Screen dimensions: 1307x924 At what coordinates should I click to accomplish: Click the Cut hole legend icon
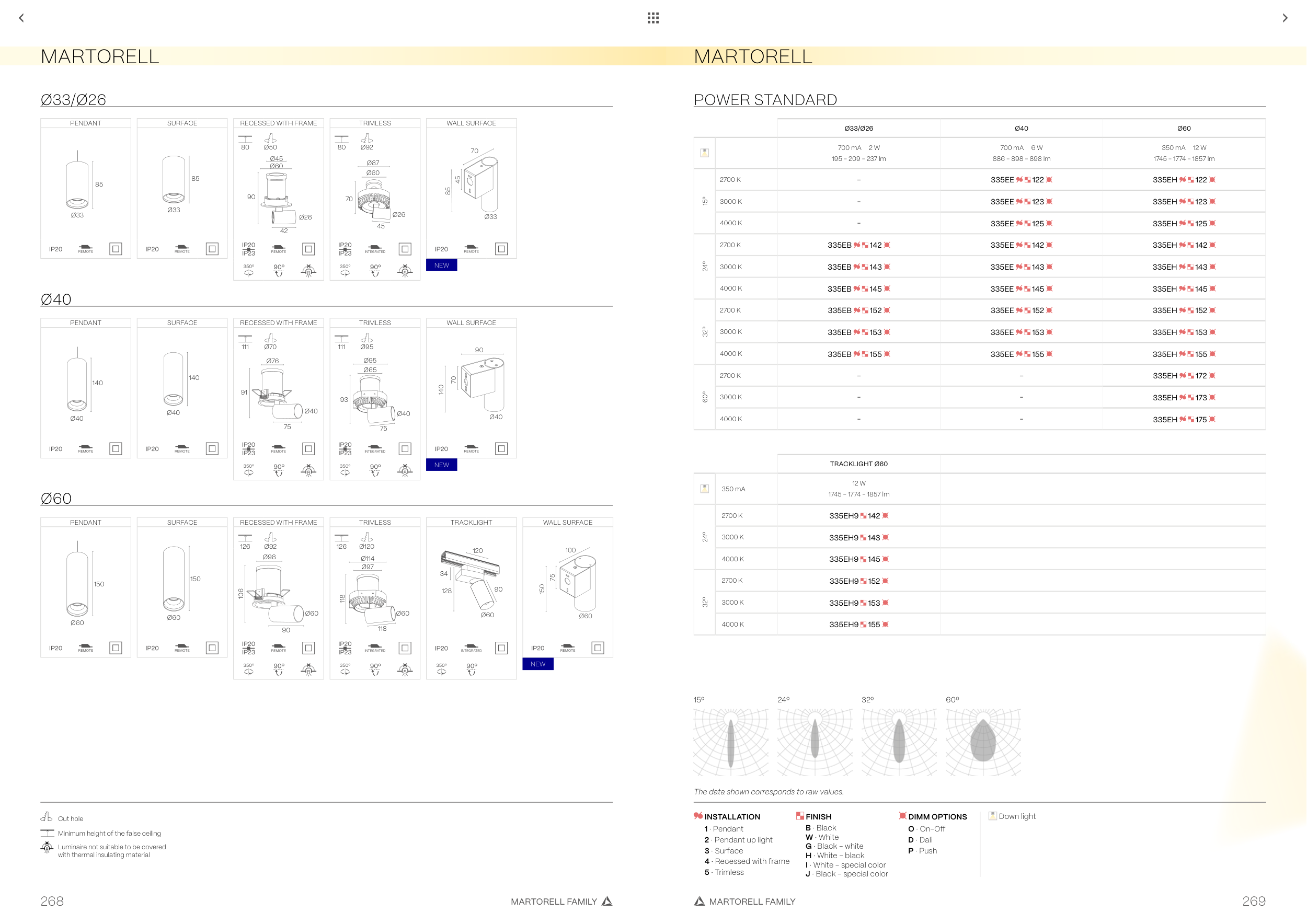[x=47, y=817]
